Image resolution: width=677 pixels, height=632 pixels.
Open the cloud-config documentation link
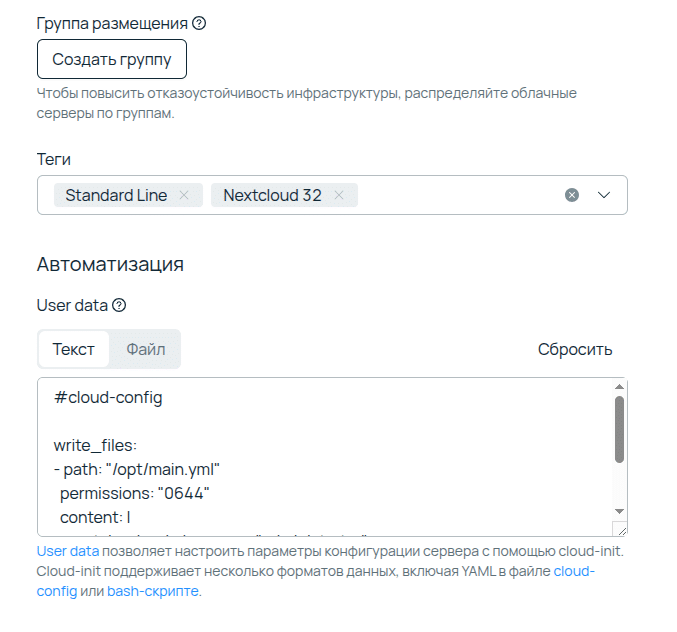574,571
